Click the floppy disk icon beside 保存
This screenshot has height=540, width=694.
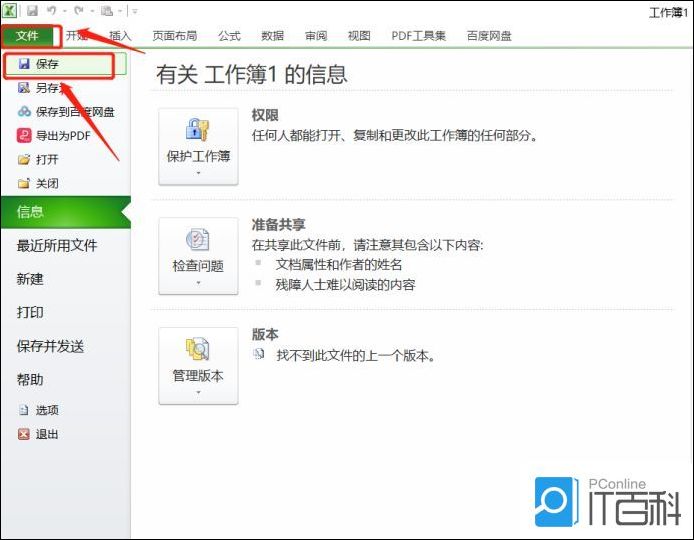24,64
